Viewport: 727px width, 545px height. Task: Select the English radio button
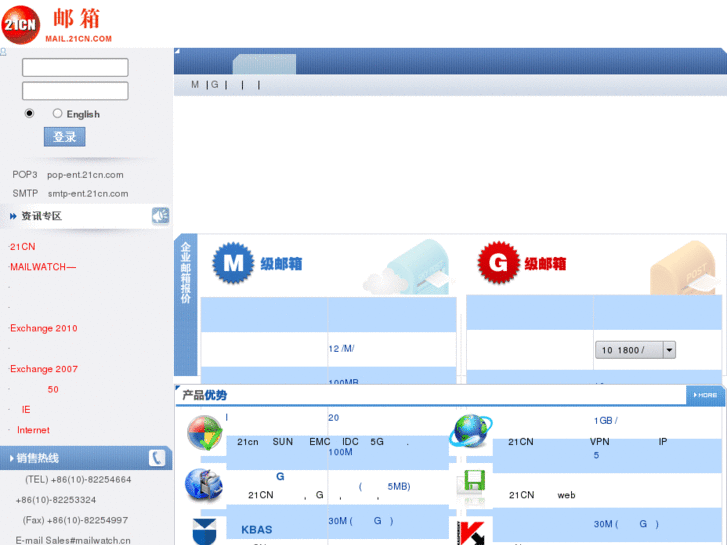(x=57, y=113)
